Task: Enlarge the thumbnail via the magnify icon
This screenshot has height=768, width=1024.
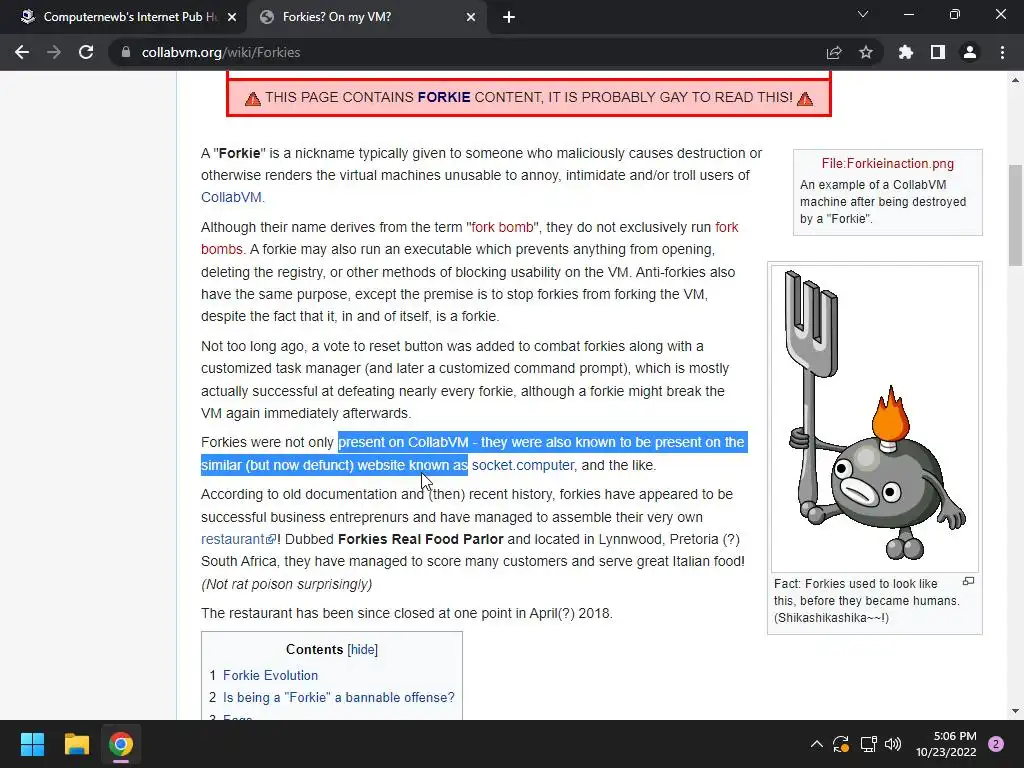Action: (x=968, y=581)
